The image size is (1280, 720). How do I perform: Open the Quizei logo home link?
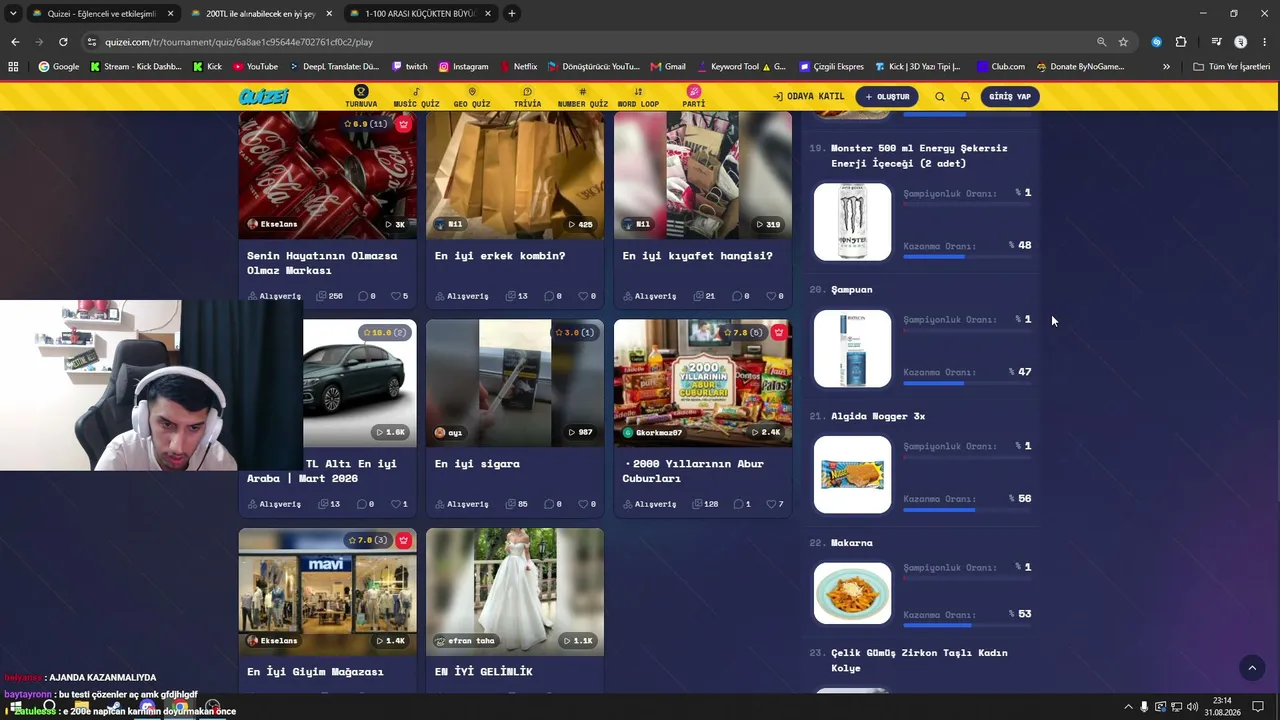click(x=264, y=97)
